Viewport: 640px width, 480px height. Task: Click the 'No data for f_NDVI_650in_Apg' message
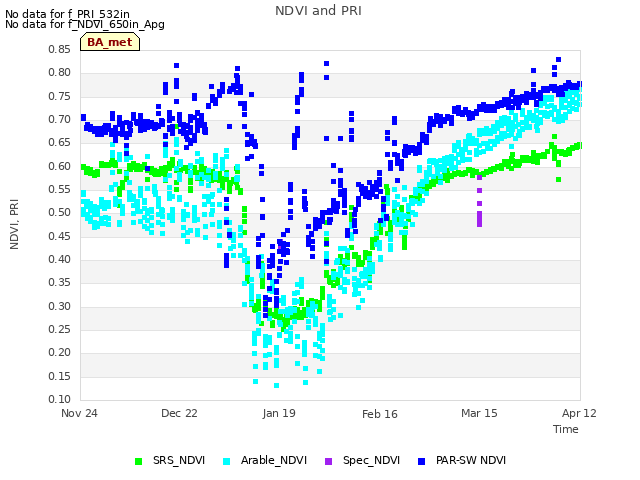pyautogui.click(x=85, y=24)
